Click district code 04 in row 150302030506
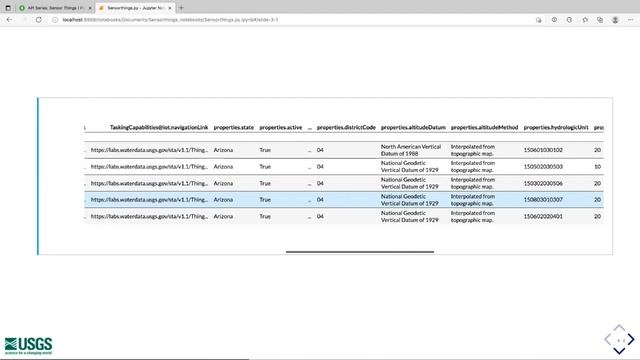The width and height of the screenshot is (640, 360). coord(320,183)
